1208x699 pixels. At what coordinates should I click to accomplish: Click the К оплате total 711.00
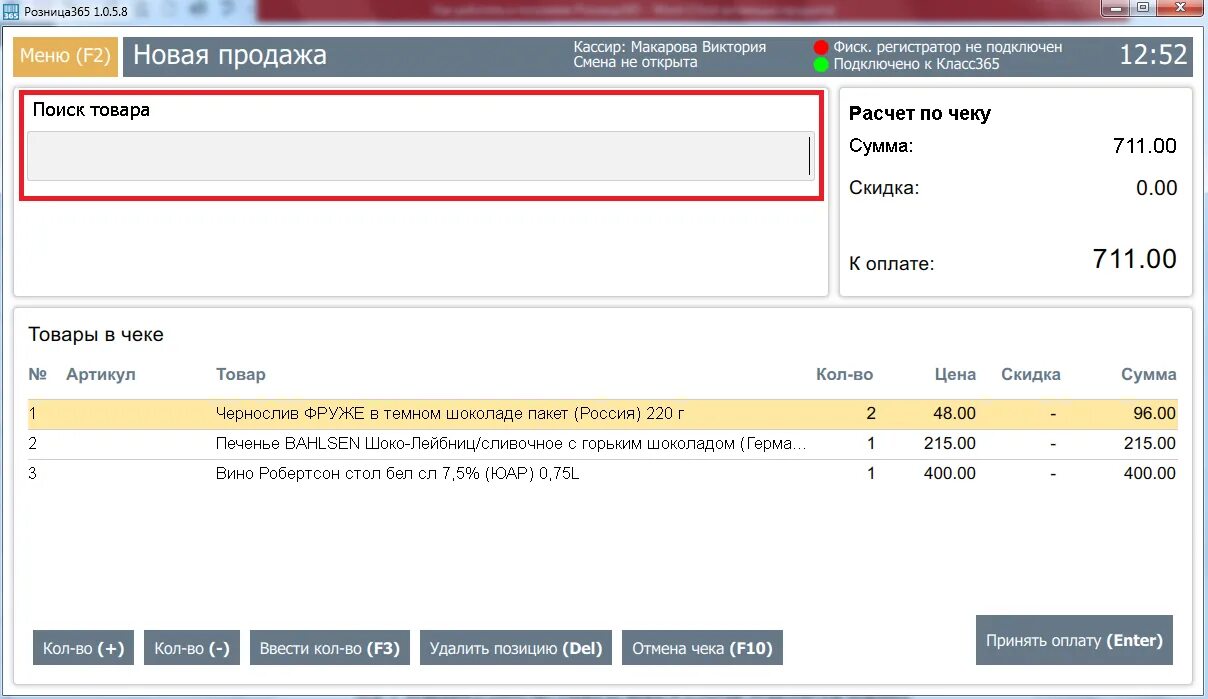coord(1135,259)
